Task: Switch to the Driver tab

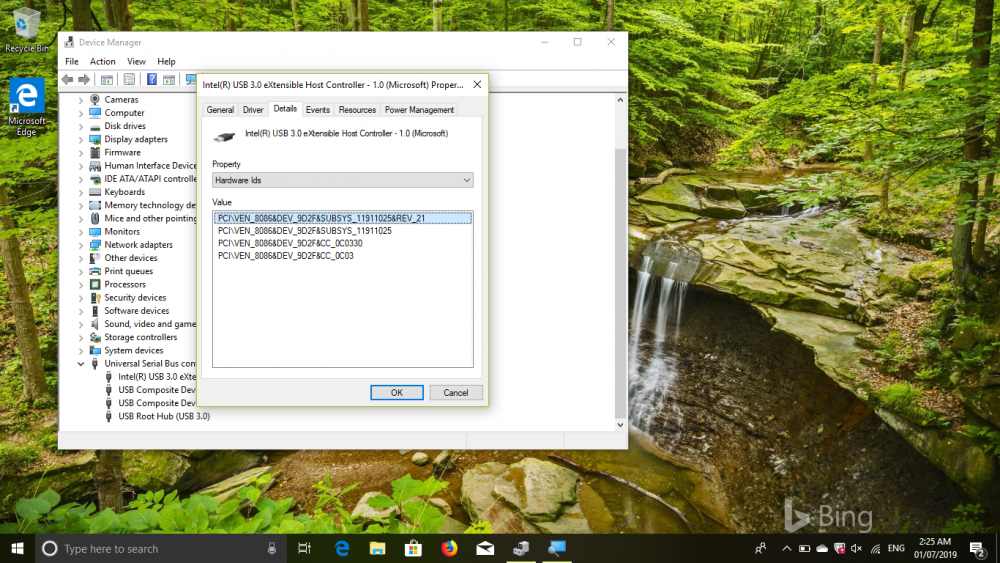Action: click(x=253, y=110)
